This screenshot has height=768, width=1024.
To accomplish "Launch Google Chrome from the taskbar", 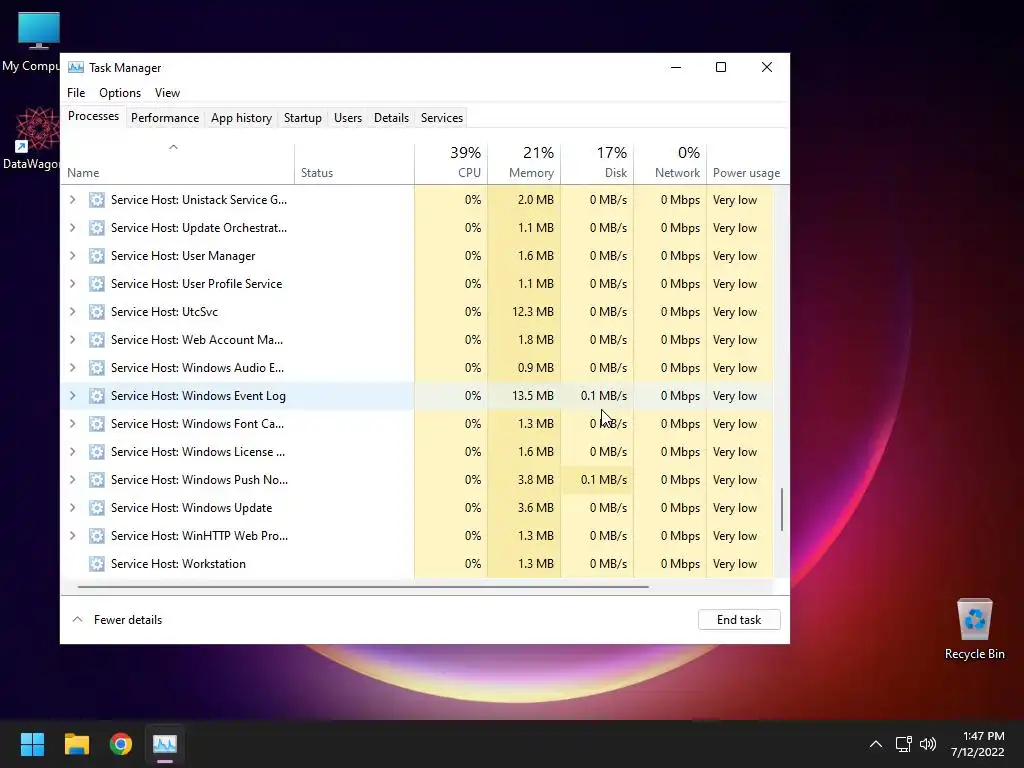I will [121, 744].
